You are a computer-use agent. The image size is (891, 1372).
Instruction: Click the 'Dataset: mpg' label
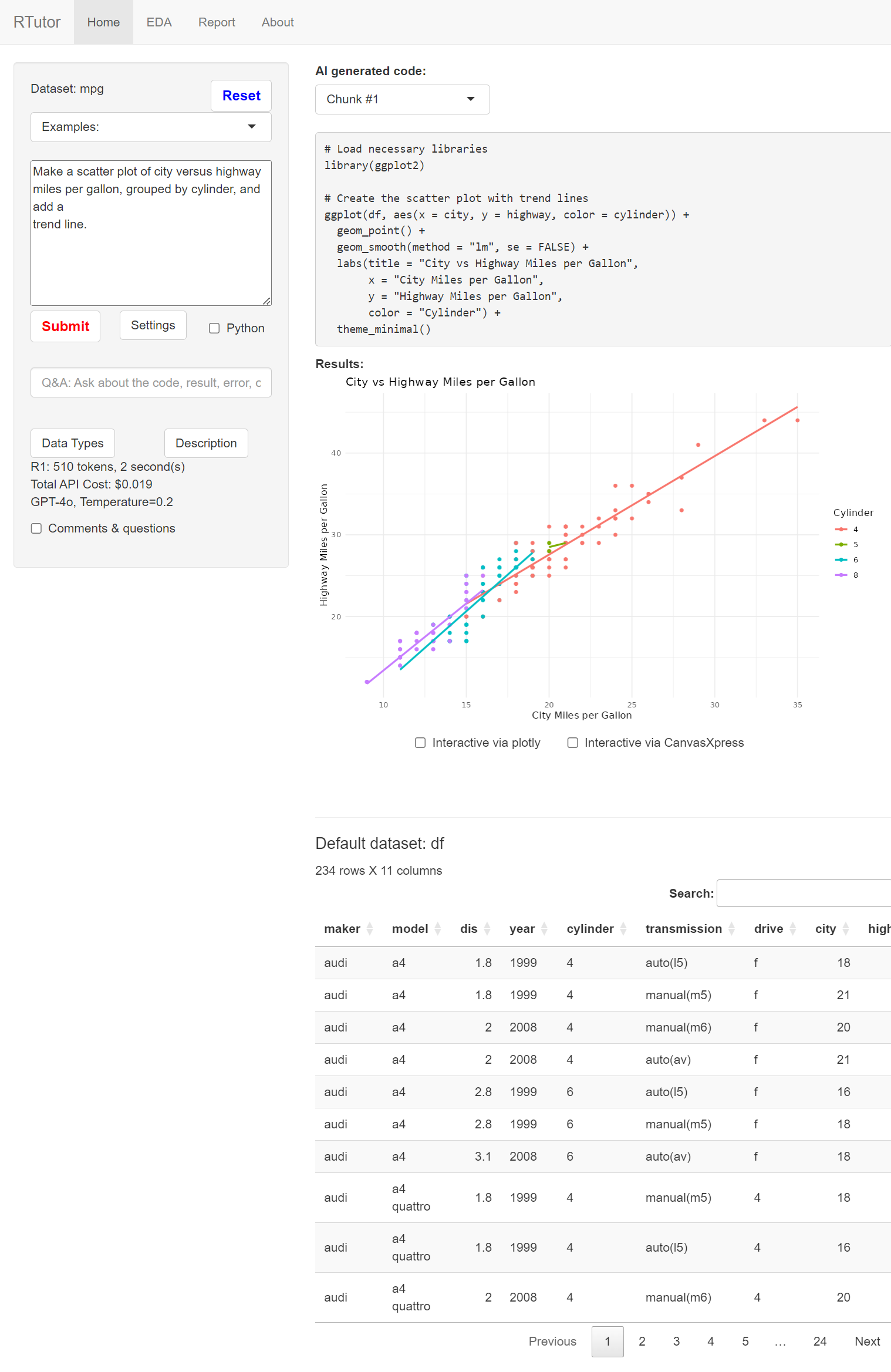coord(67,89)
